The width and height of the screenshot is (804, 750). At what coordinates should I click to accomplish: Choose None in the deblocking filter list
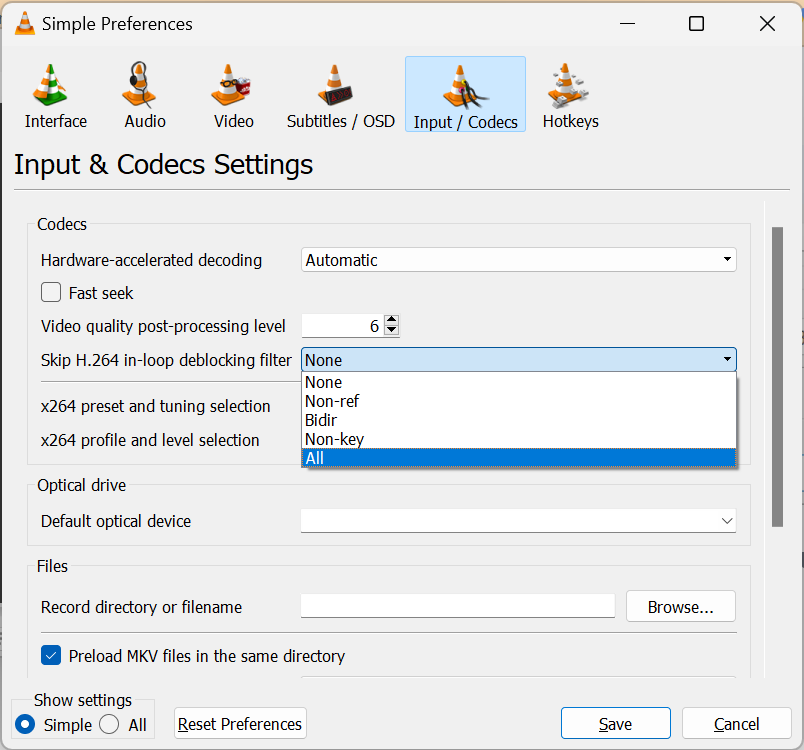[x=518, y=382]
